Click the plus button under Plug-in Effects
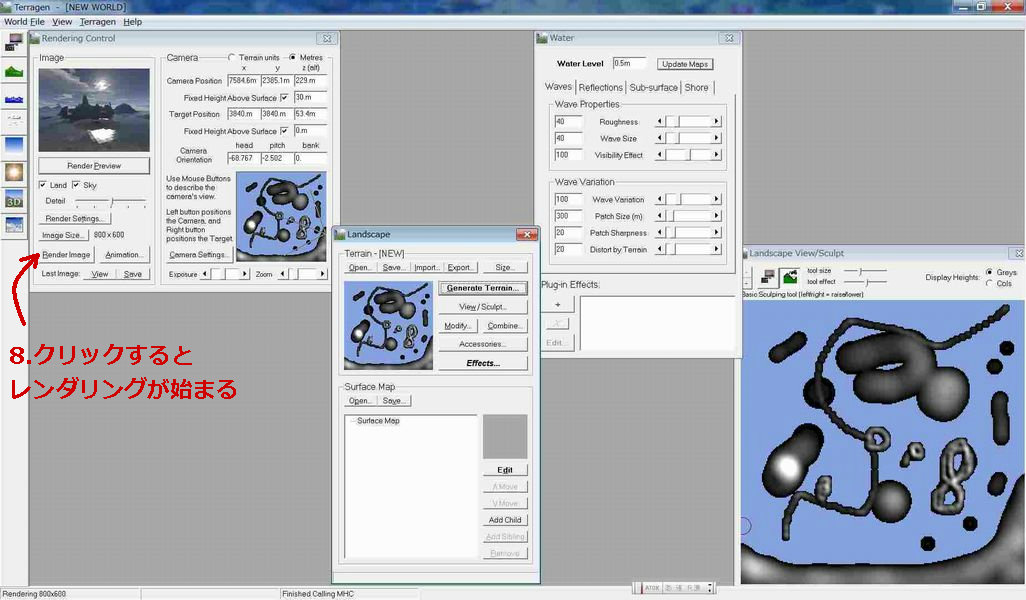1026x600 pixels. point(557,304)
